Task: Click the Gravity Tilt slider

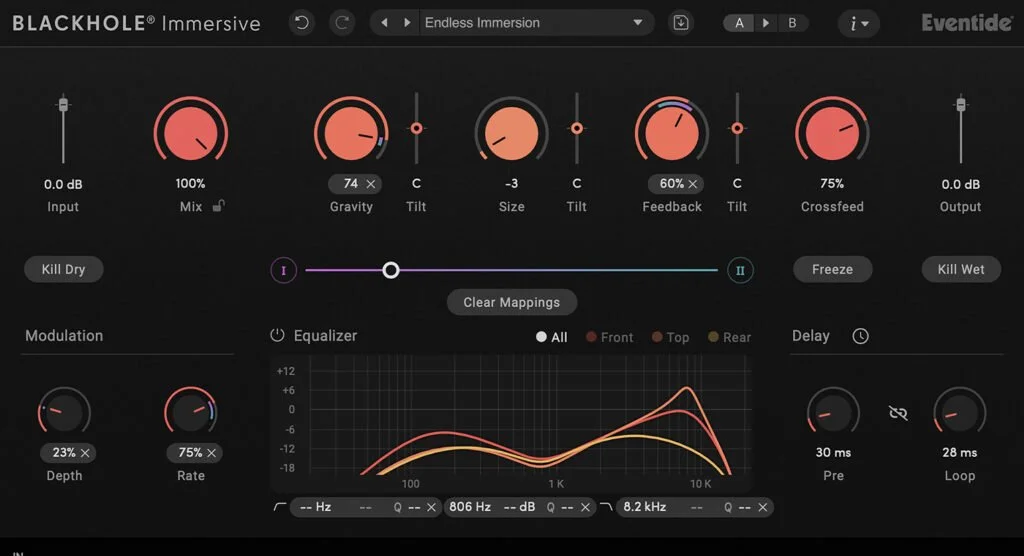Action: (x=416, y=128)
